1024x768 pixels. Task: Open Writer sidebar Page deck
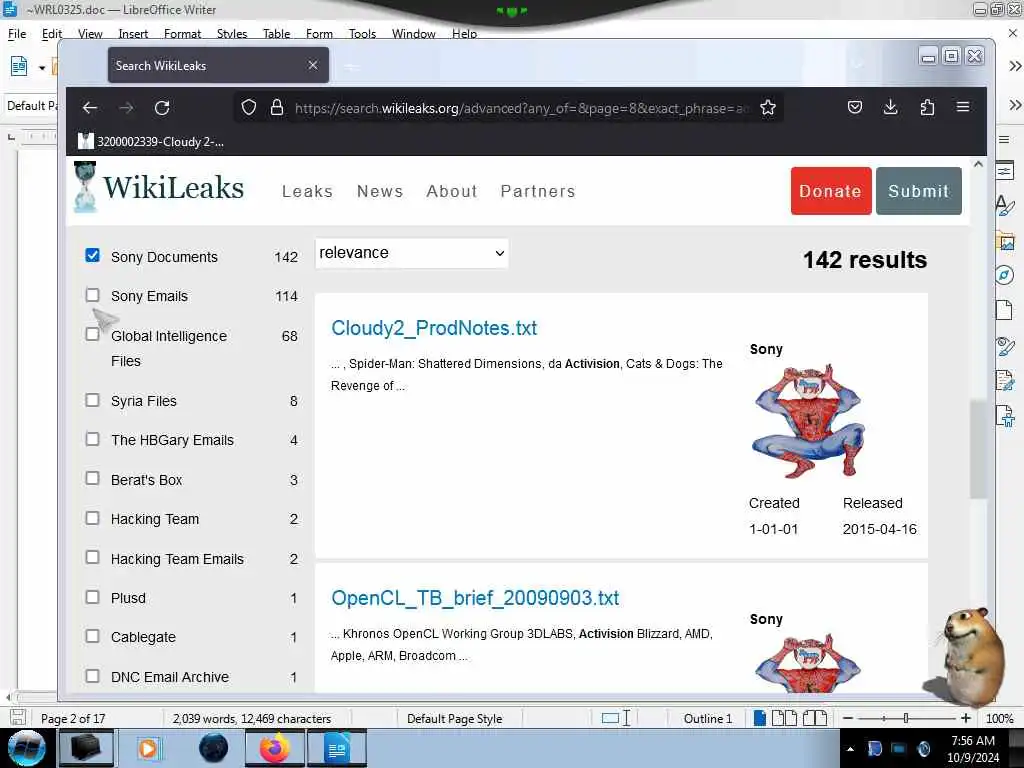[1004, 310]
